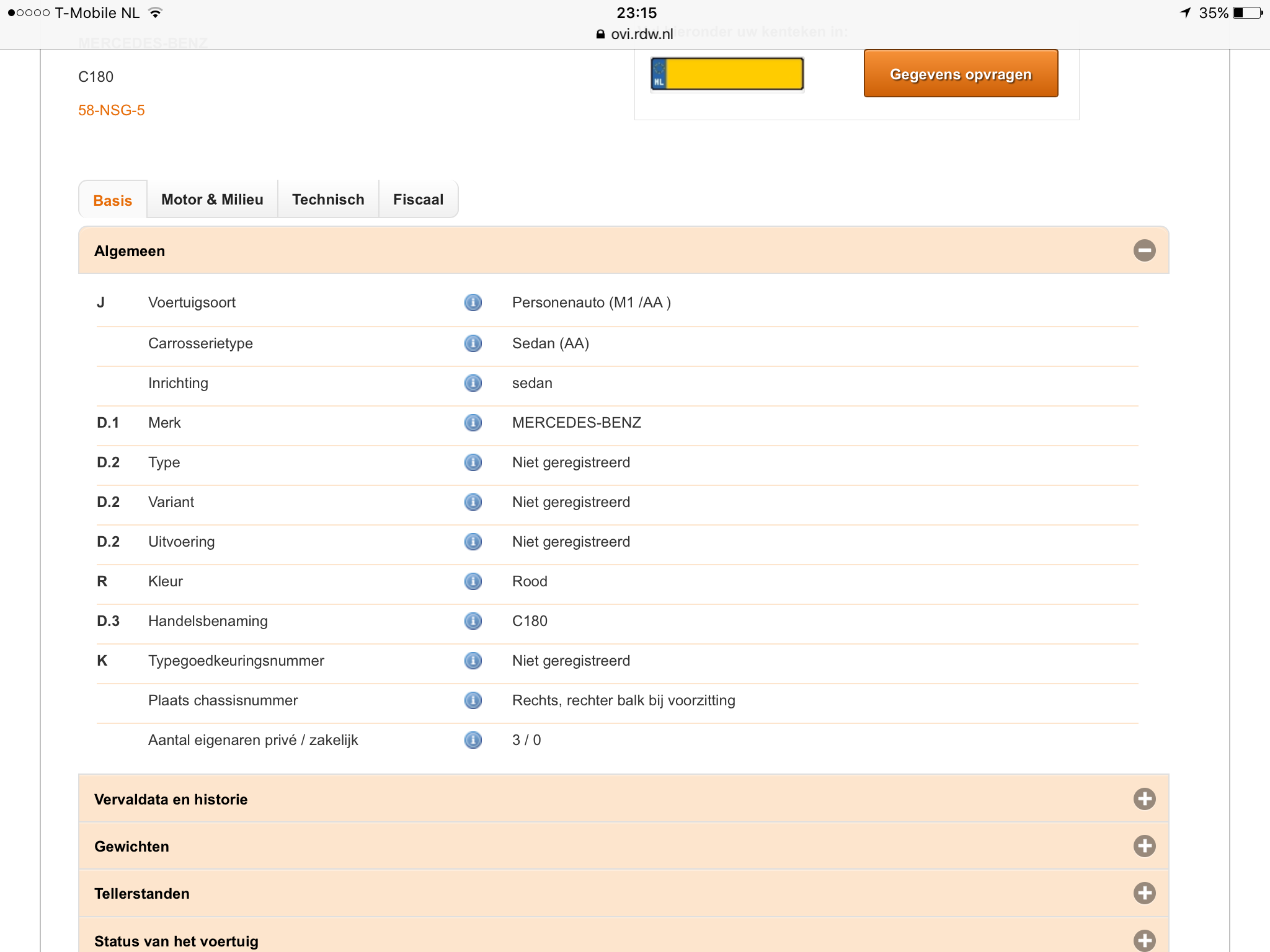Select 'Niet geregistreerd' in Uitvoering row
The image size is (1270, 952).
tap(571, 542)
